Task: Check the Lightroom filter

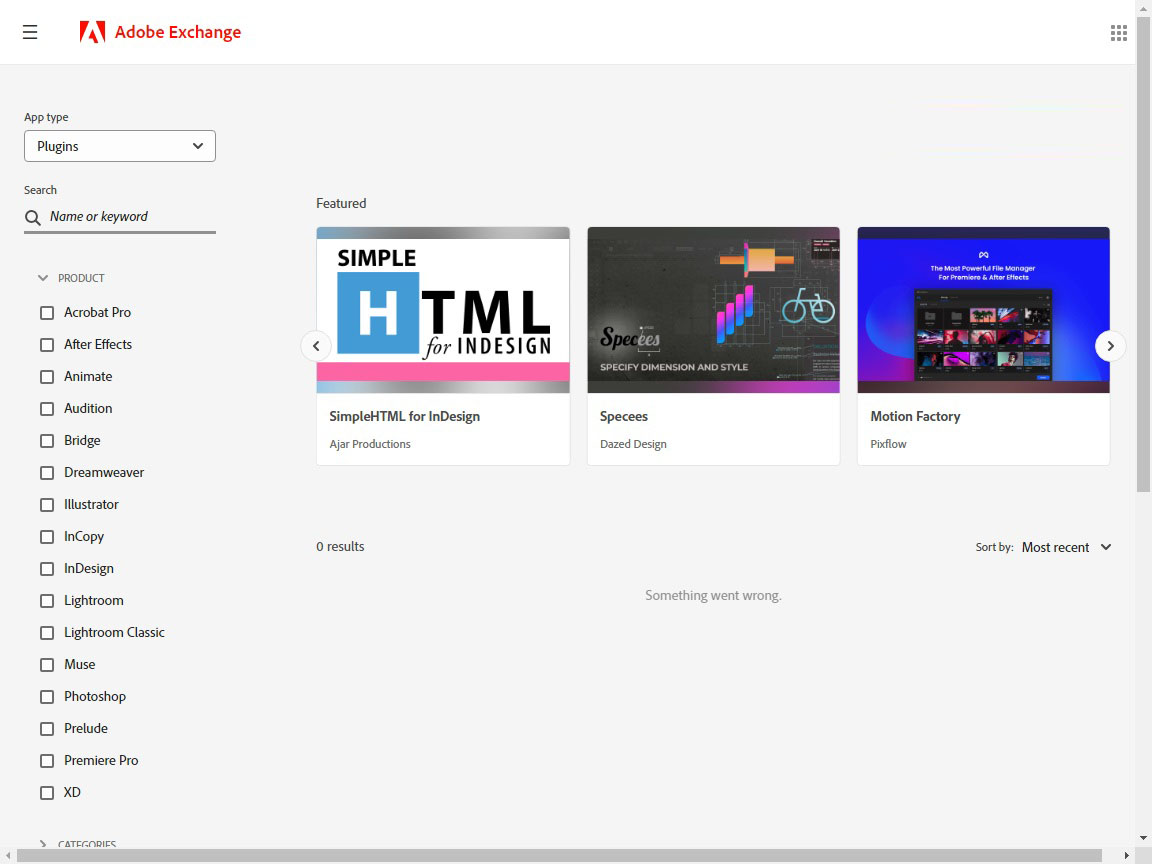Action: (47, 601)
